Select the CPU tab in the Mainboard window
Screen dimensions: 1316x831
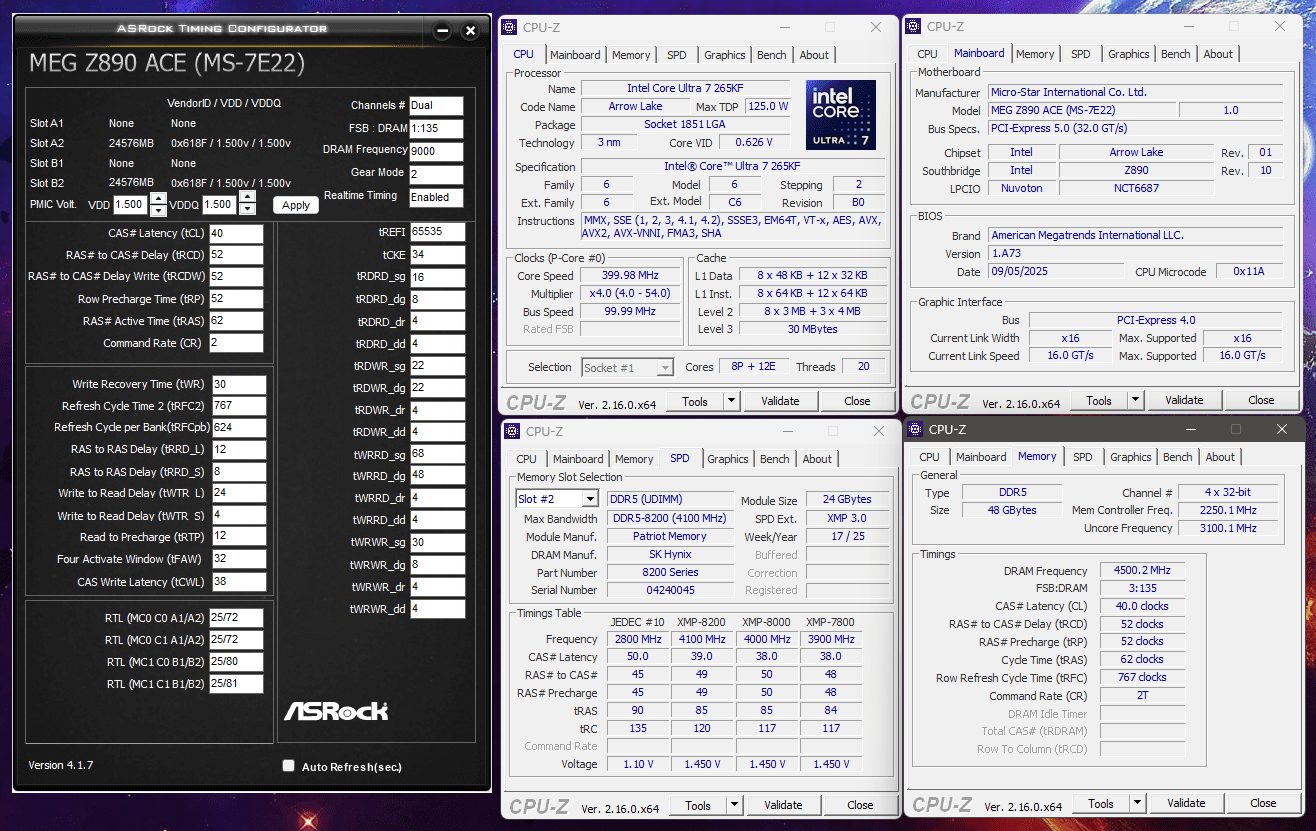coord(928,54)
